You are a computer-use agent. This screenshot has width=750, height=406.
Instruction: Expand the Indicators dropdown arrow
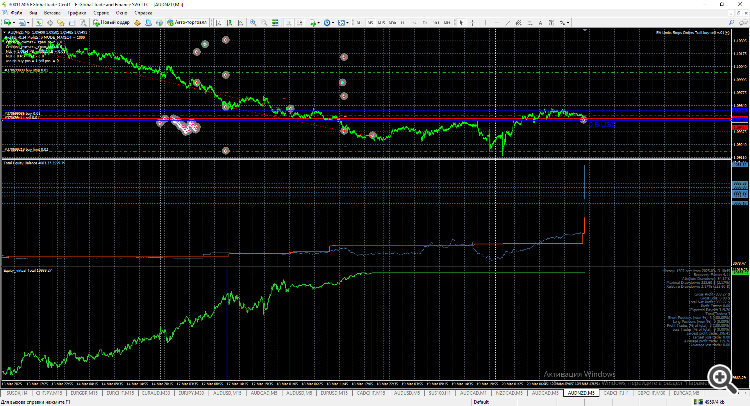(319, 22)
